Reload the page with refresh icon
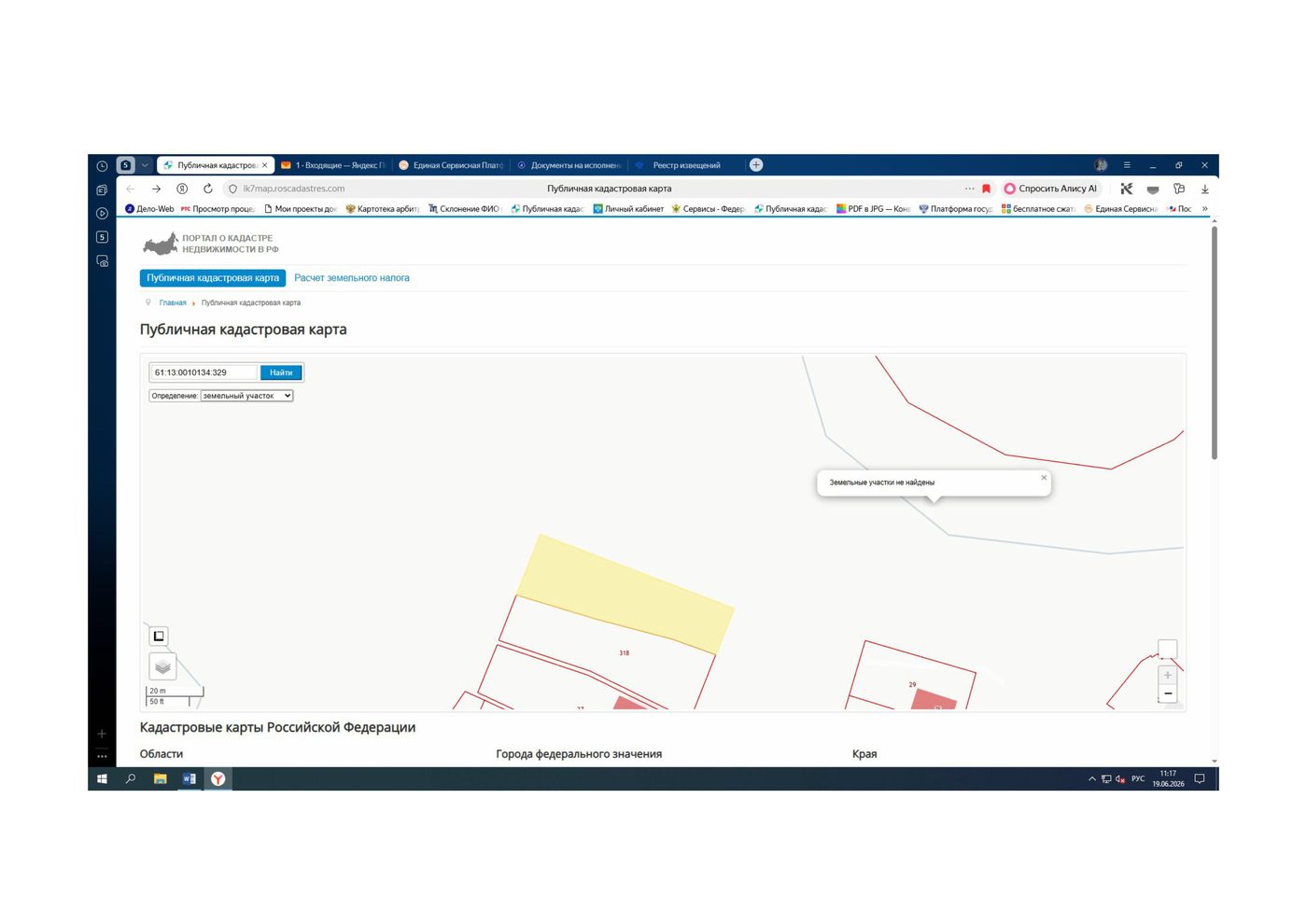The height and width of the screenshot is (924, 1307). point(208,189)
